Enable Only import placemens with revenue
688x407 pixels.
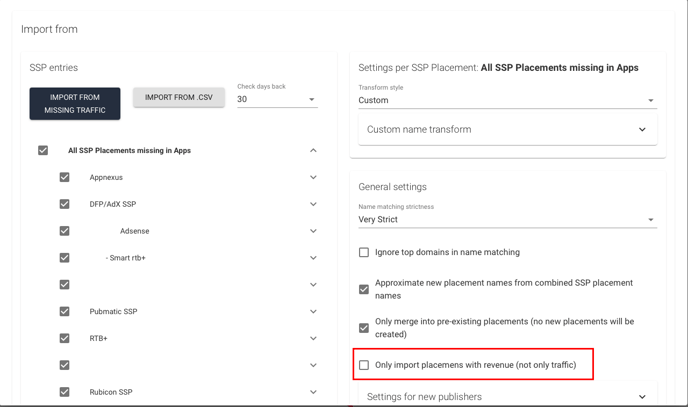pos(364,365)
